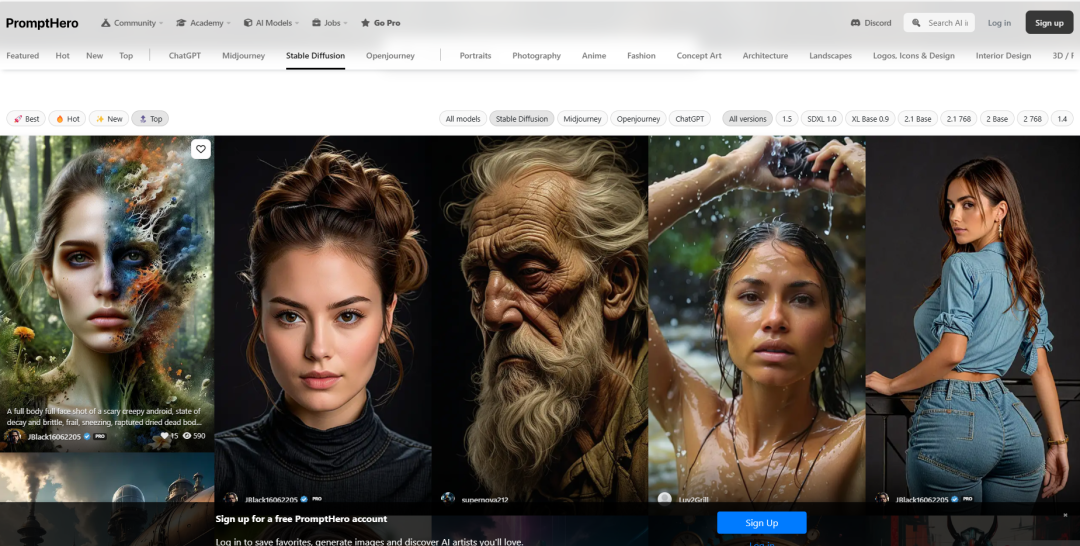Open the brunette updo portrait image
The width and height of the screenshot is (1080, 546).
pos(323,317)
